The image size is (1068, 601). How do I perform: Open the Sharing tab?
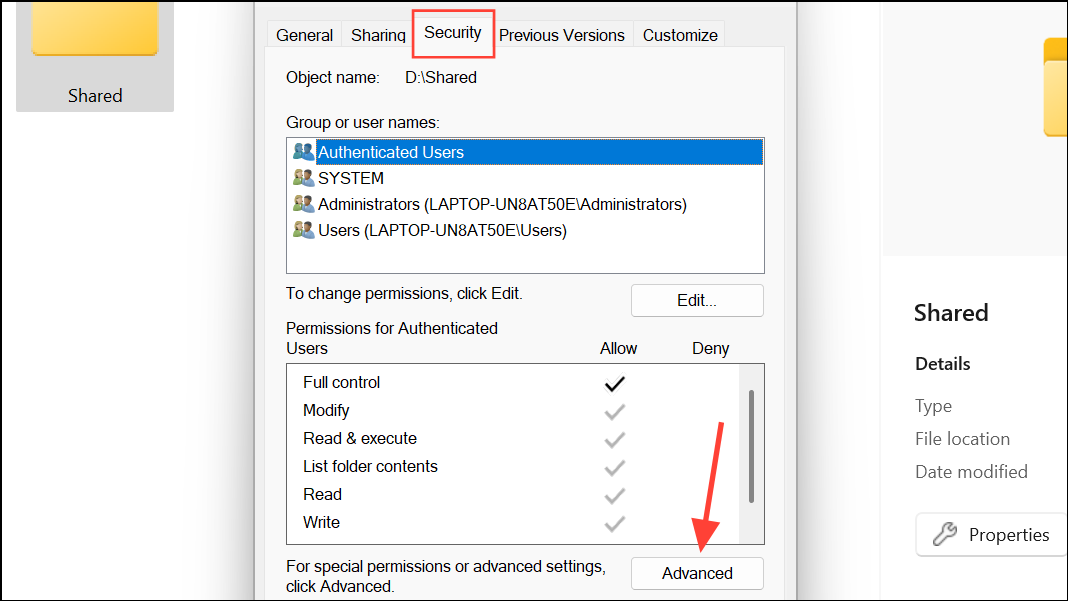[378, 35]
